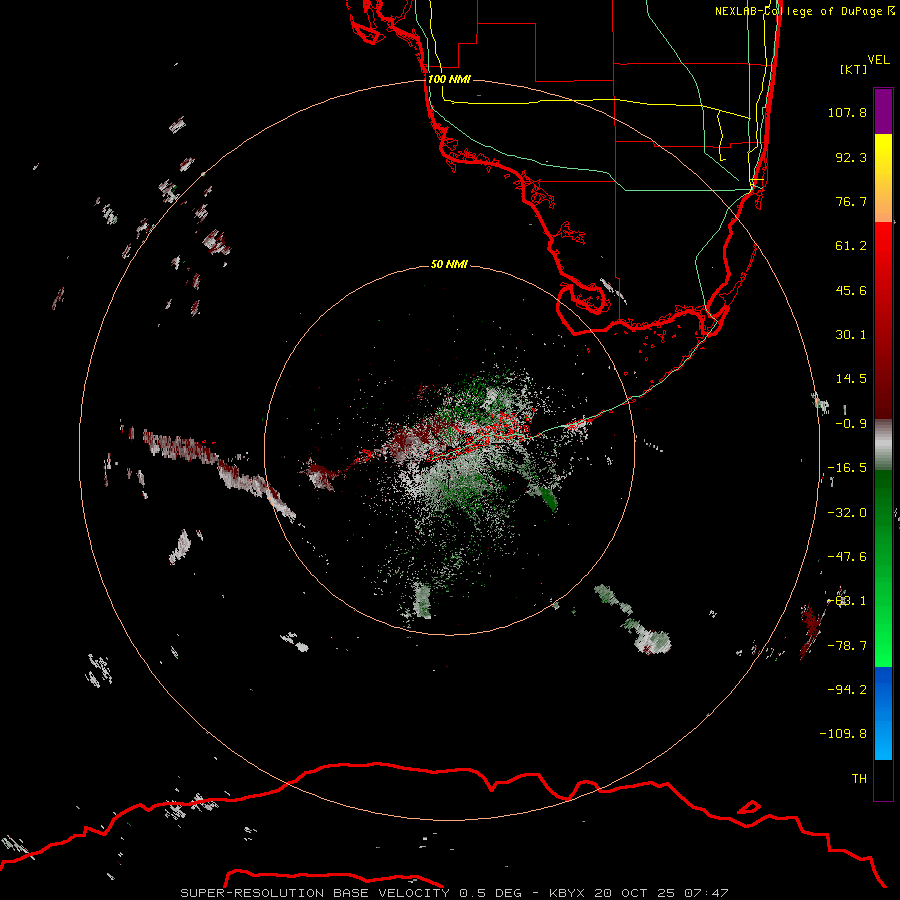Select the gray zero-velocity bar segment

point(883,445)
